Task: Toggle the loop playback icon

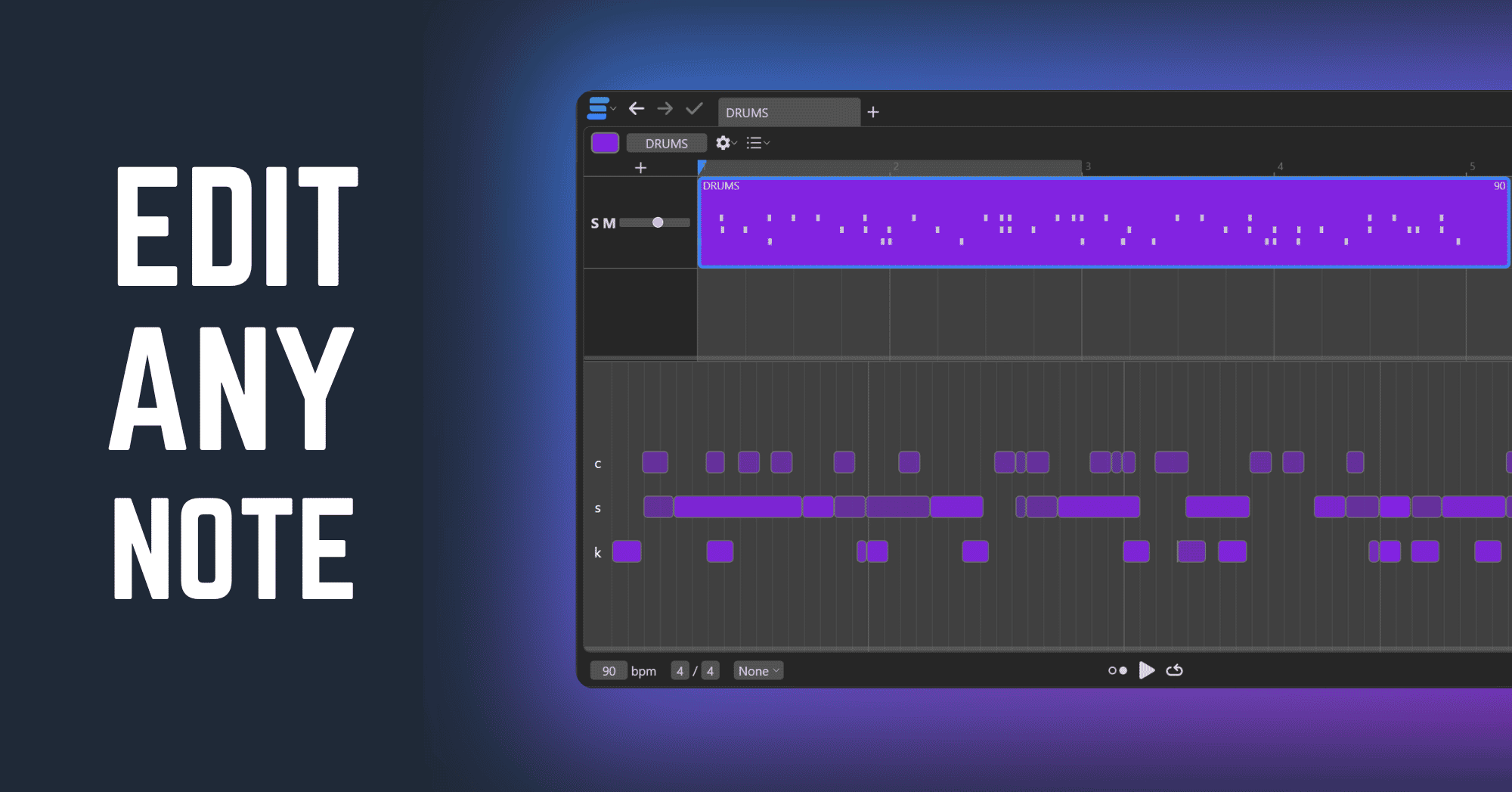Action: point(1174,670)
